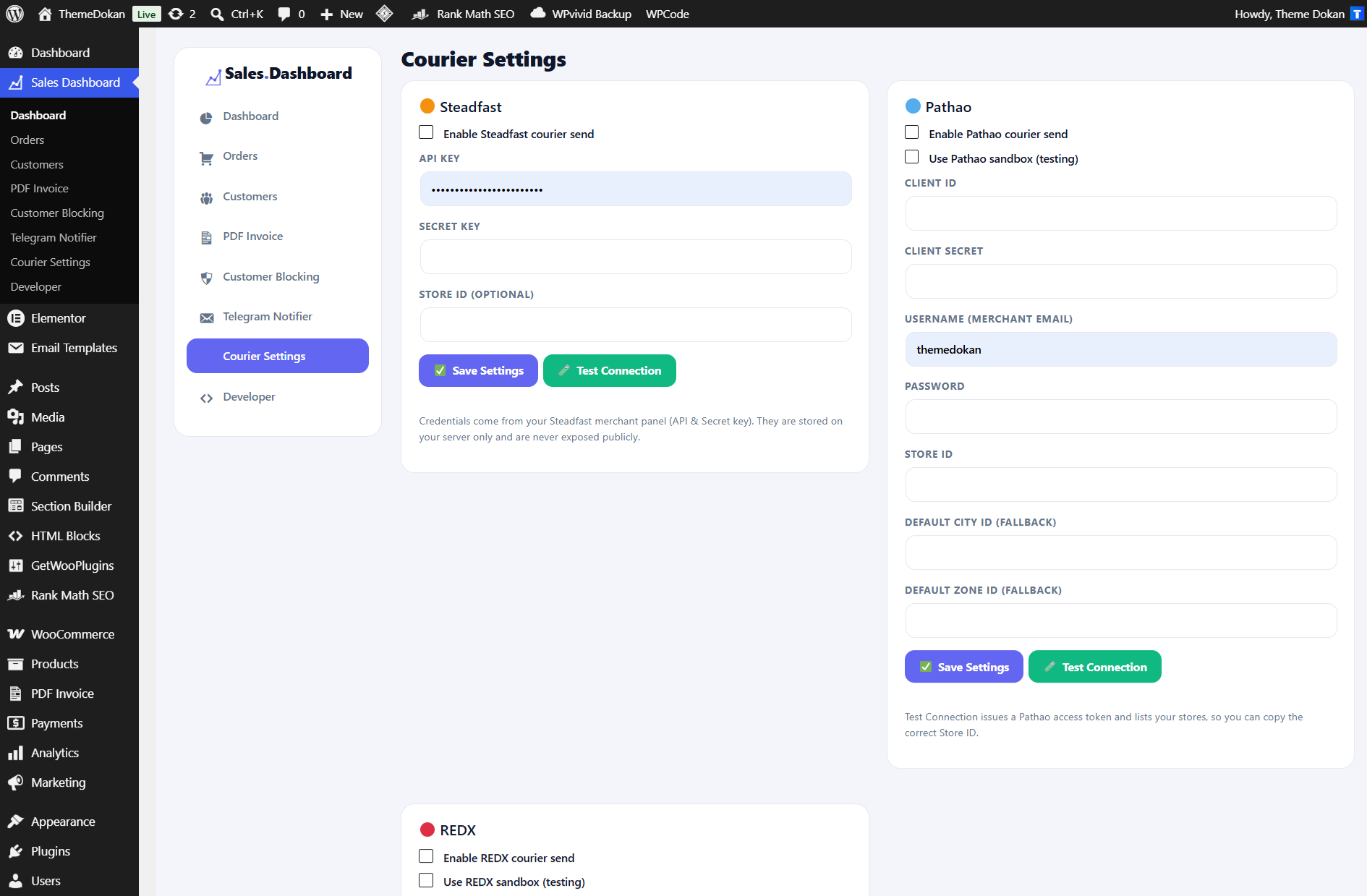Open Telegram Notifier in Sales Dashboard panel
This screenshot has height=896, width=1367.
pyautogui.click(x=278, y=317)
